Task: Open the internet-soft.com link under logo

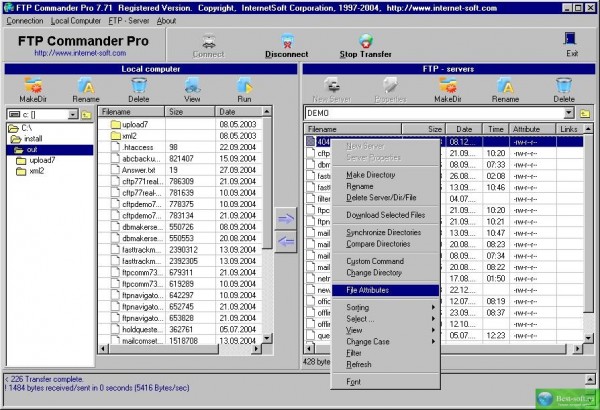Action: click(80, 53)
